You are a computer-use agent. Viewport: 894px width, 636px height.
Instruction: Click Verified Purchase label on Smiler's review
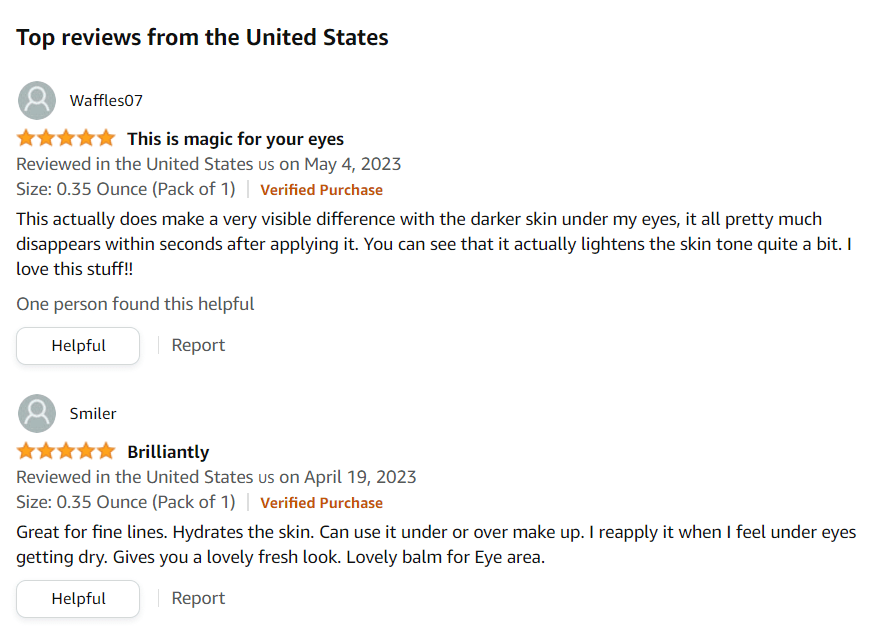coord(321,503)
